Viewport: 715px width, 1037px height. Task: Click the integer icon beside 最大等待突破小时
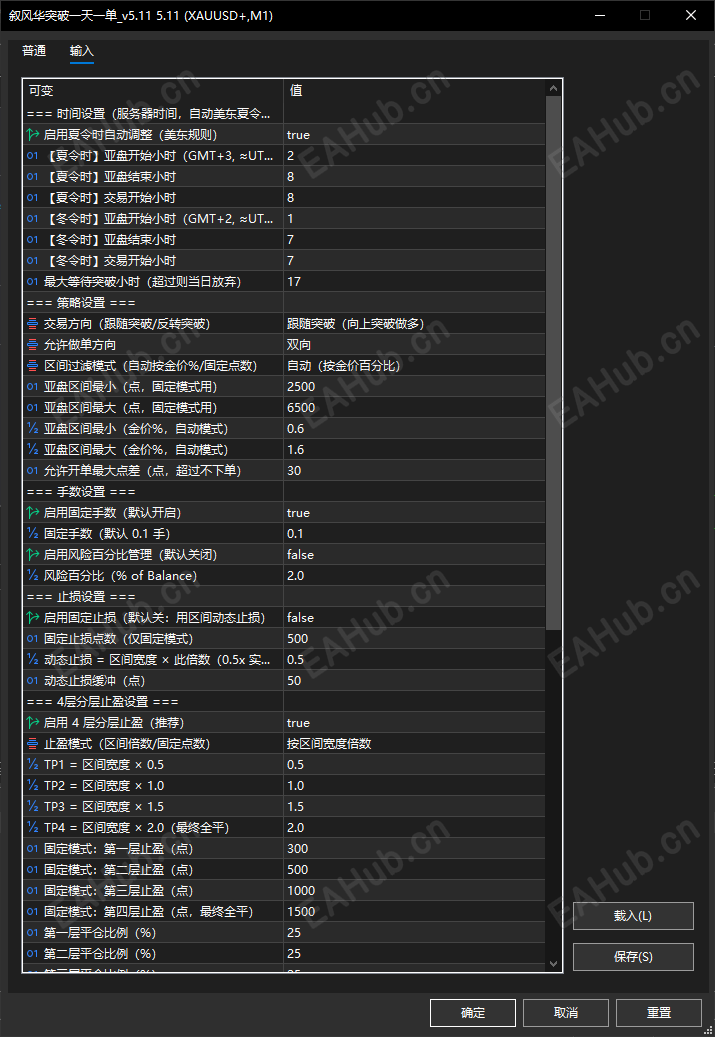[32, 282]
